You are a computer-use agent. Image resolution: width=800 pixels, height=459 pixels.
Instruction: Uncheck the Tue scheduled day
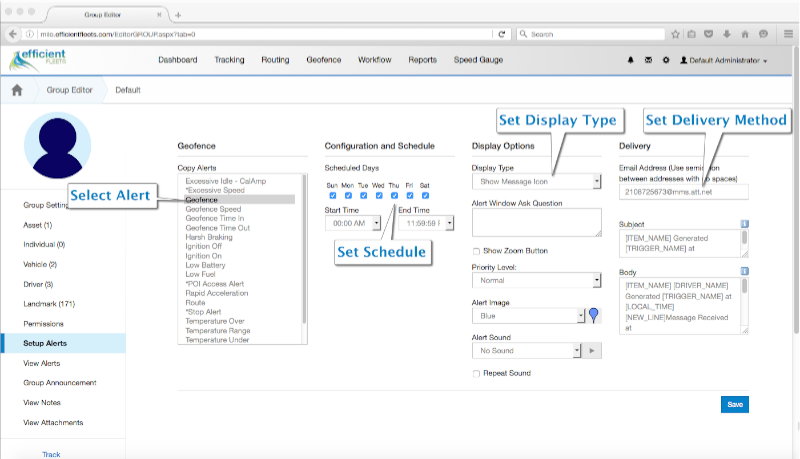363,195
